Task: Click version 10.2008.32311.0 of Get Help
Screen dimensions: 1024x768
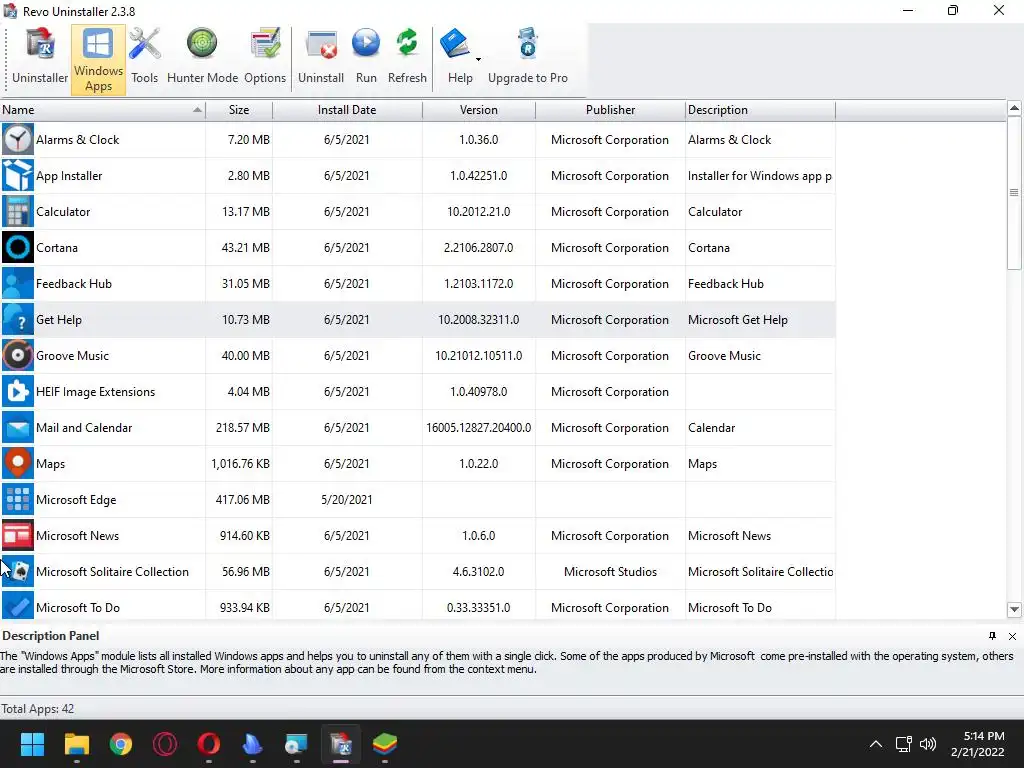Action: [479, 319]
